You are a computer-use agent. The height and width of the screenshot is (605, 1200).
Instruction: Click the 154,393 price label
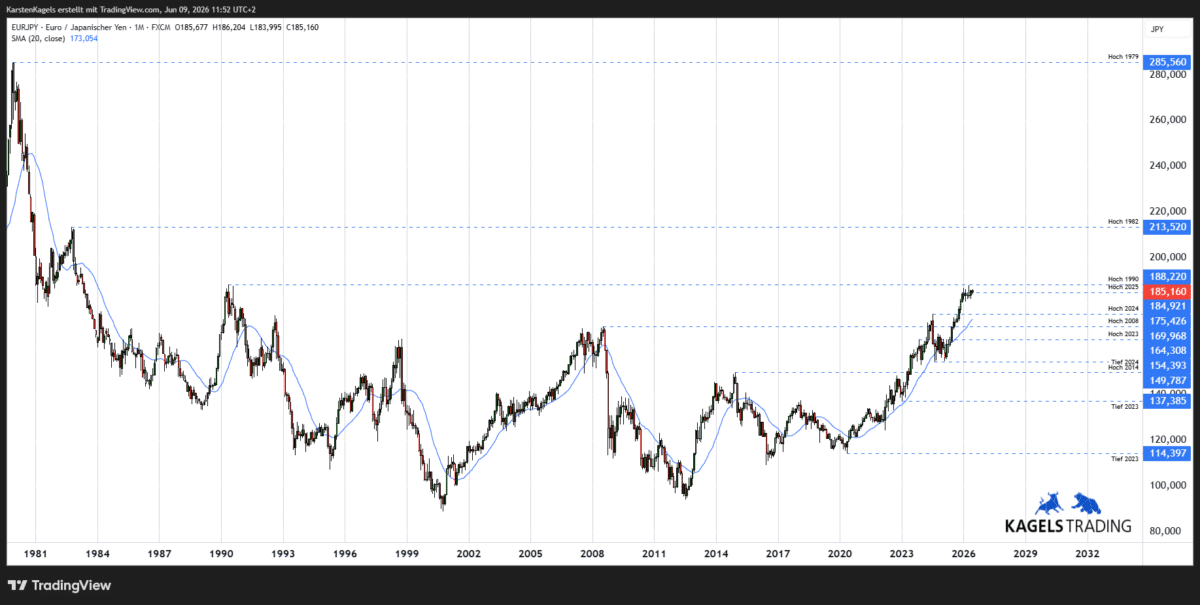(1168, 365)
